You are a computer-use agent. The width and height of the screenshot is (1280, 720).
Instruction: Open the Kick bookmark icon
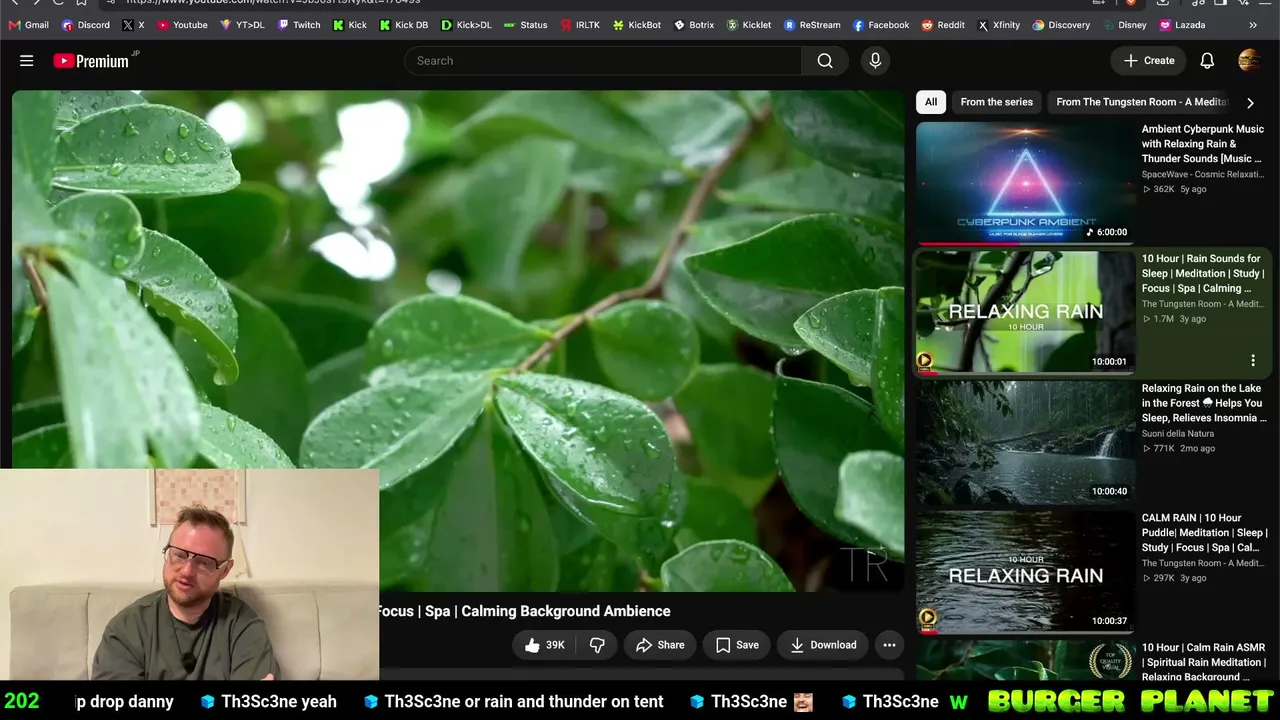[x=338, y=25]
